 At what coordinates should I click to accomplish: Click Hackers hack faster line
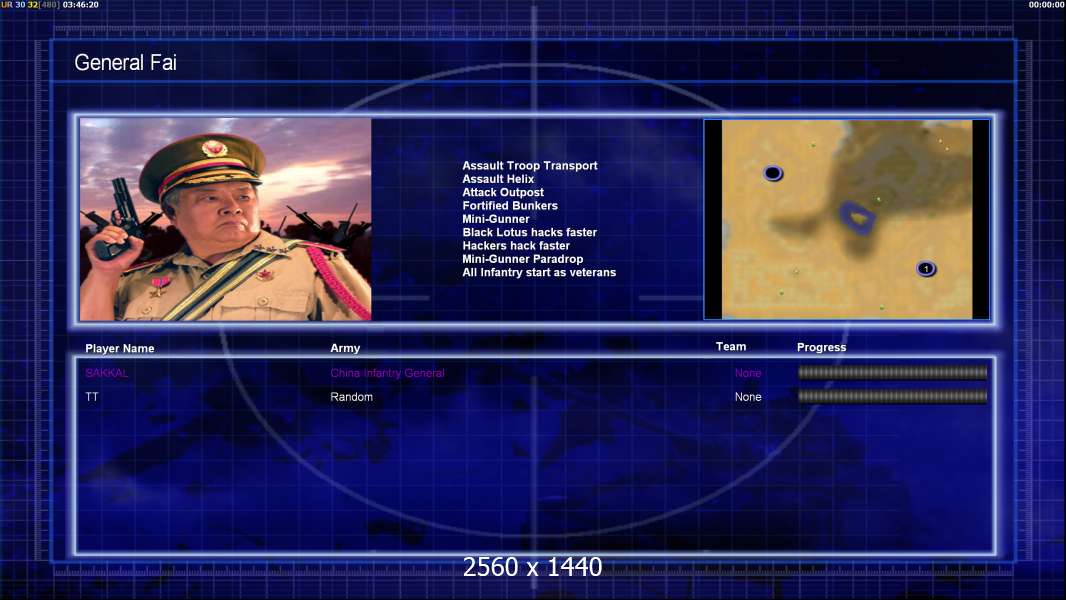[x=516, y=245]
